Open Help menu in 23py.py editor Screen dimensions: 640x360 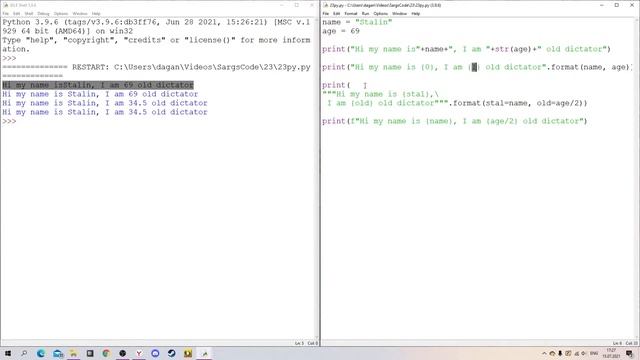point(416,13)
